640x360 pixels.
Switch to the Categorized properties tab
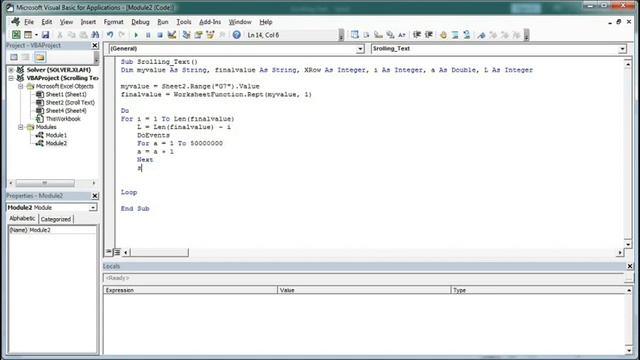coord(56,219)
